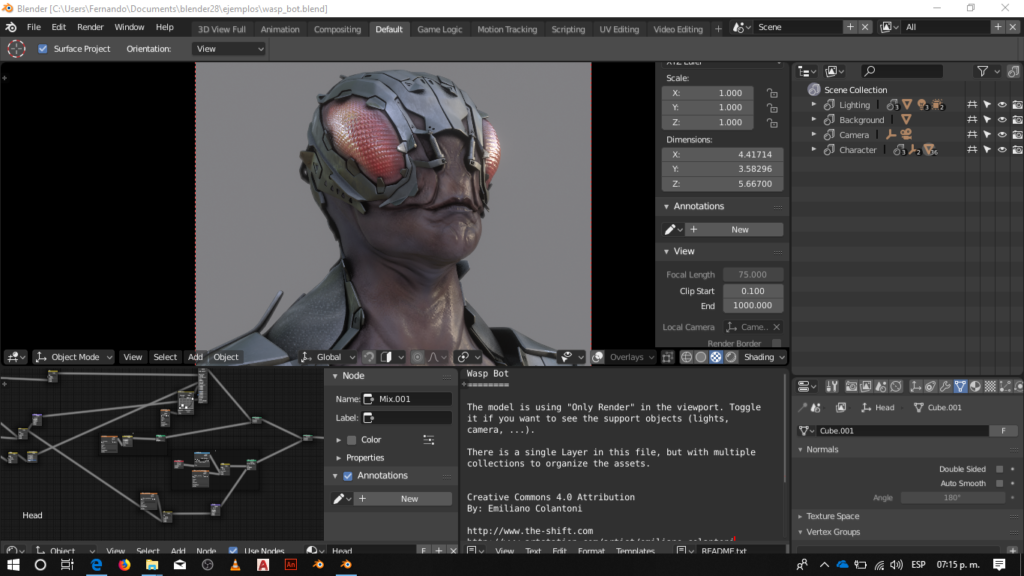Viewport: 1024px width, 576px height.
Task: Click the node Color swatch
Action: (x=351, y=440)
